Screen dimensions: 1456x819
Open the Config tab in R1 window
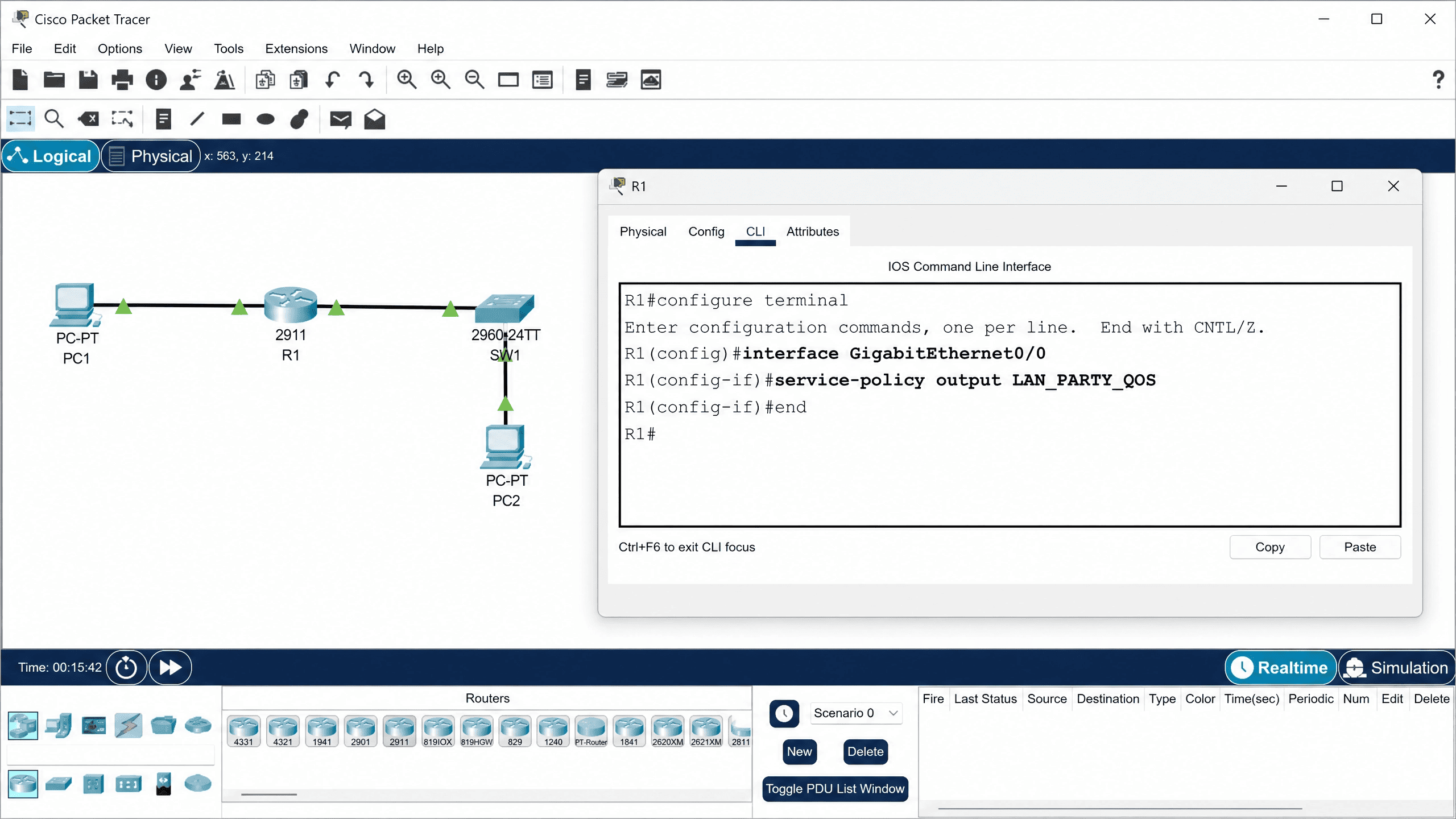706,231
